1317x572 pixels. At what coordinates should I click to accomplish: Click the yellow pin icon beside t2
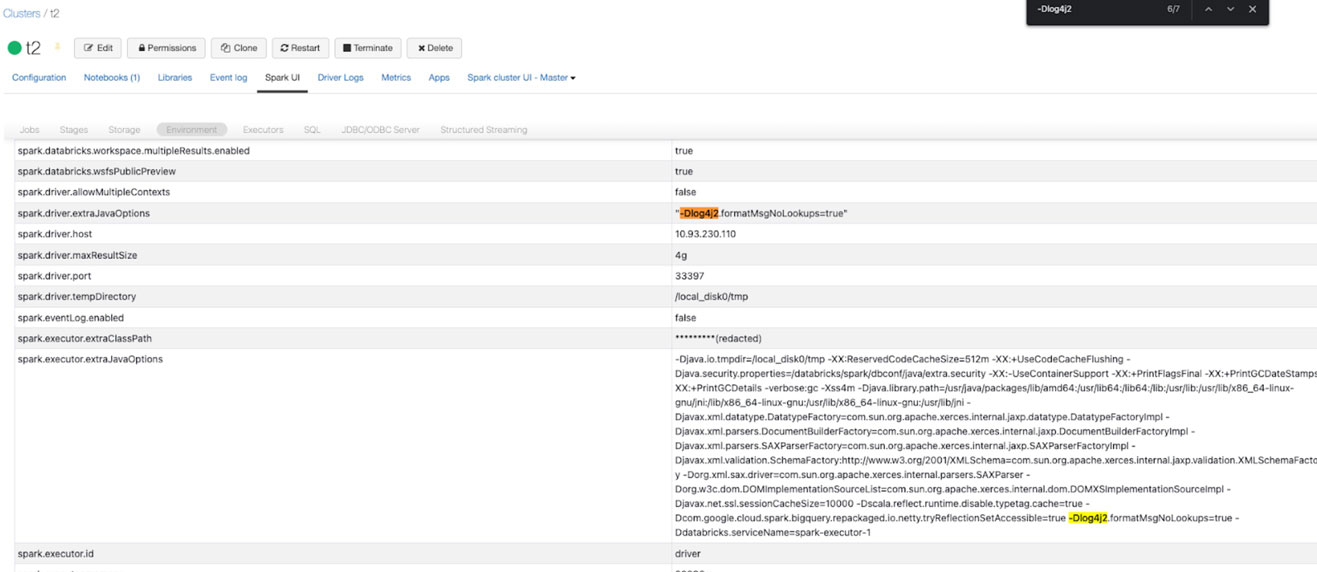(x=57, y=47)
